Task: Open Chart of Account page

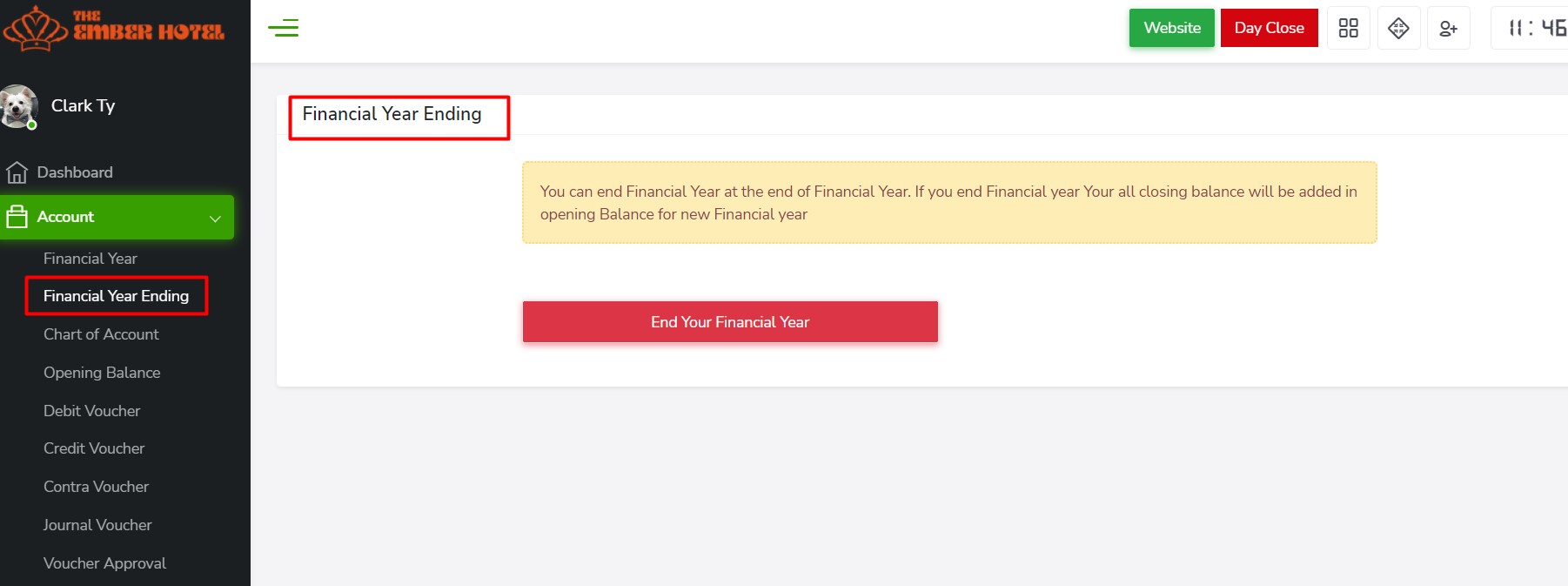Action: pos(101,334)
